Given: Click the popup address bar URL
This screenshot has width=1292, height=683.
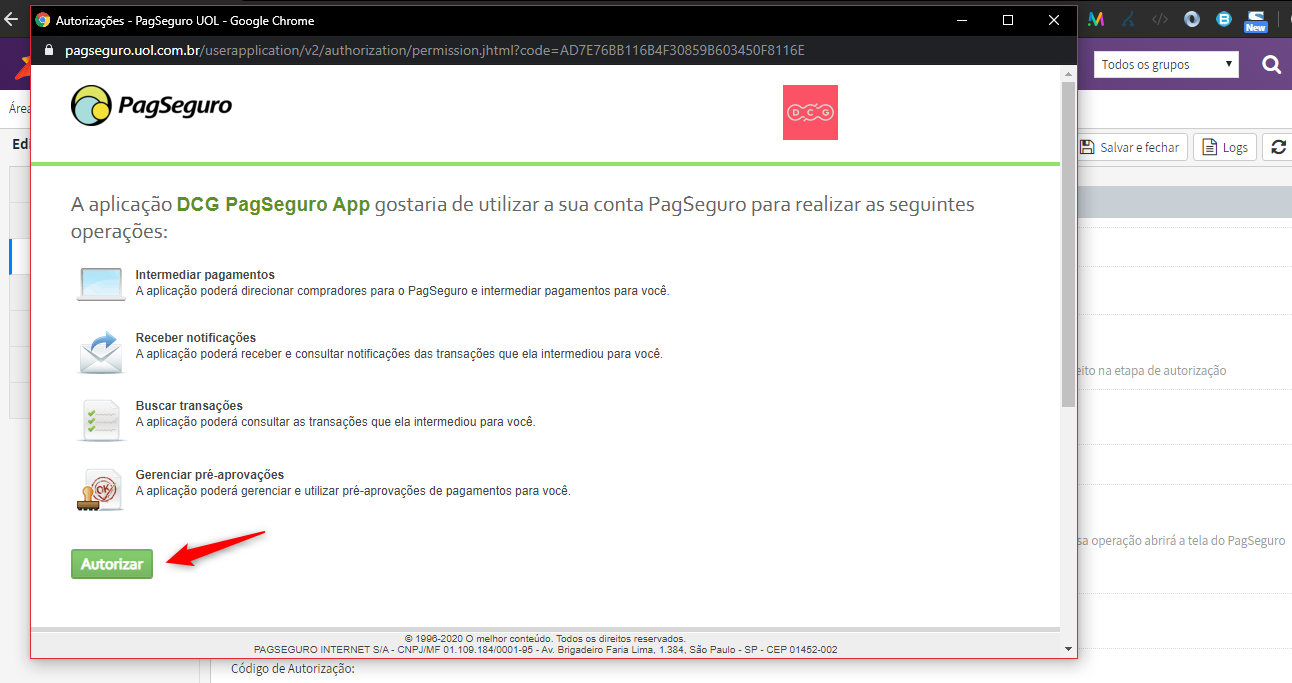Looking at the screenshot, I should click(434, 50).
